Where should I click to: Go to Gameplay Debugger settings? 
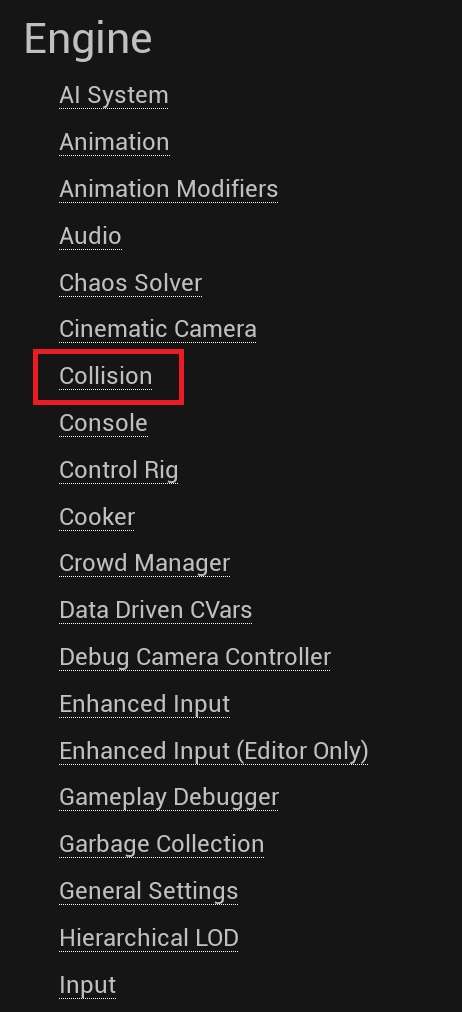pos(169,798)
